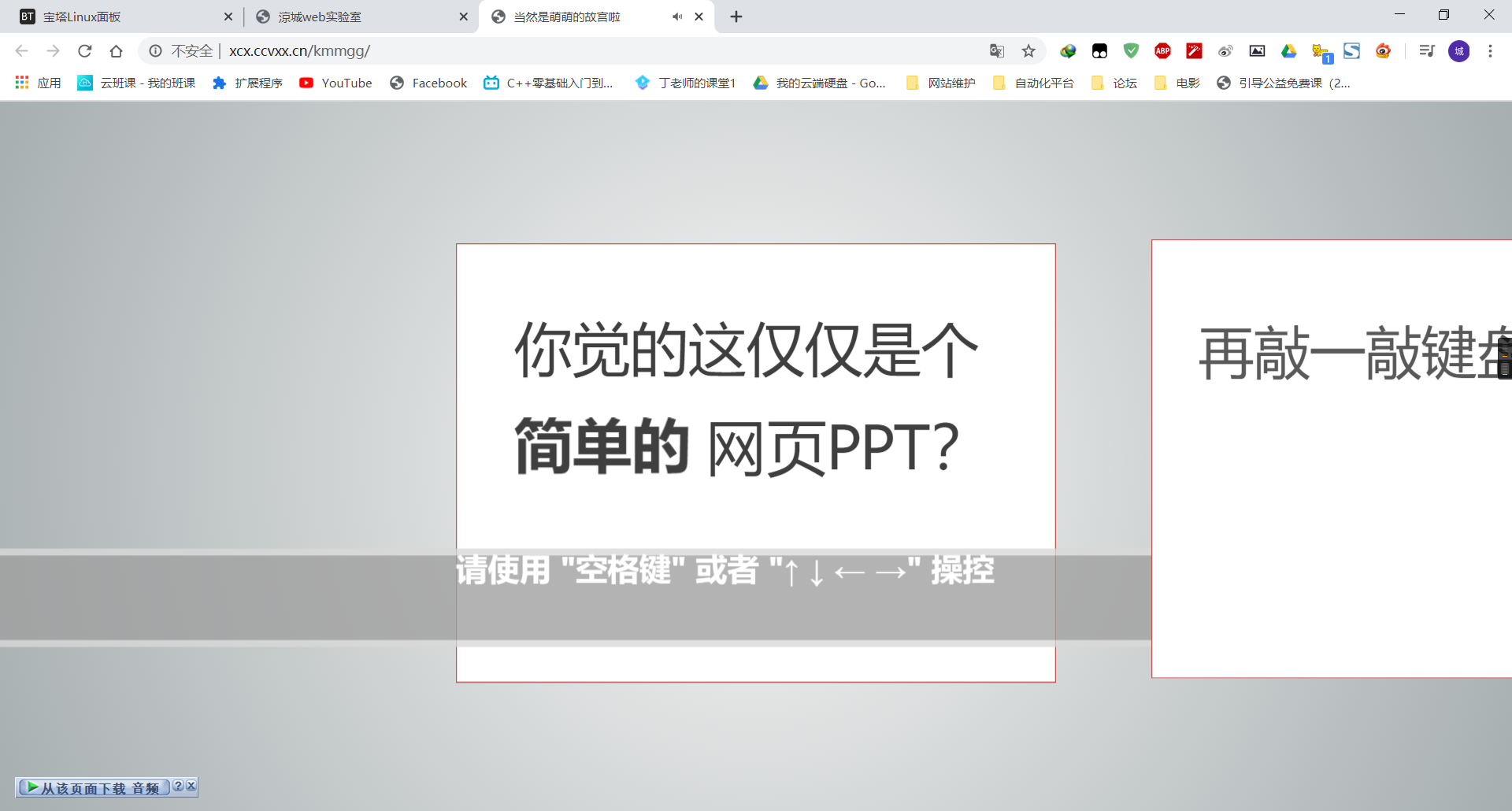Click the cat extension icon with badge 1
Screen dimensions: 1512x811
(1321, 51)
